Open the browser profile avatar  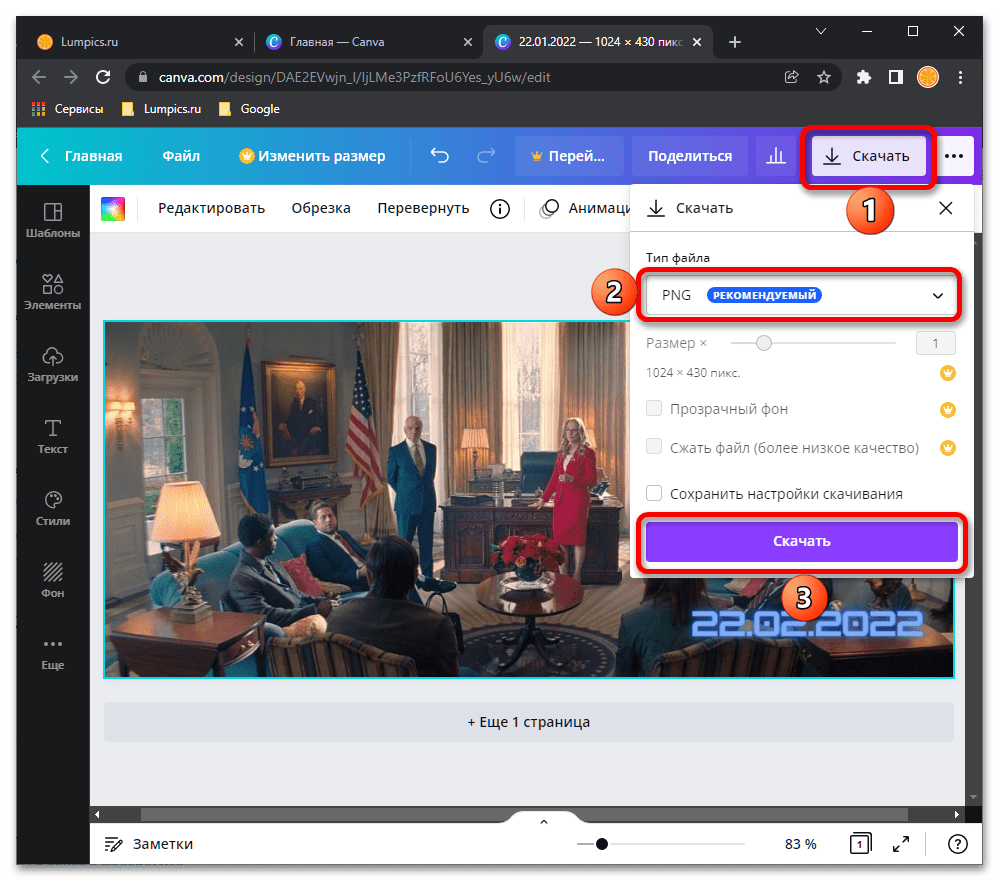928,77
